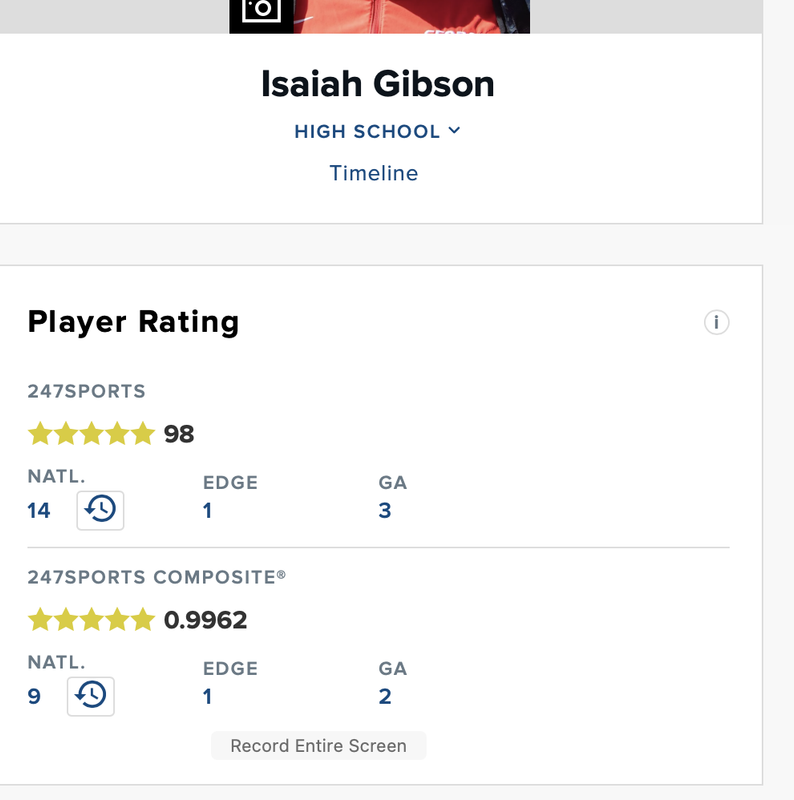Click the Record Entire Screen tooltip
Viewport: 794px width, 800px height.
(318, 746)
